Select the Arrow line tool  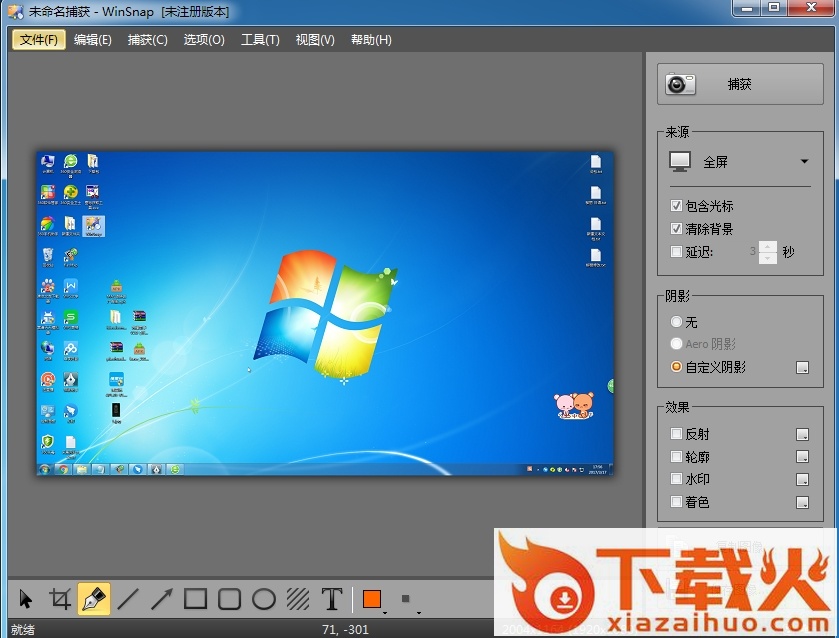pos(162,599)
